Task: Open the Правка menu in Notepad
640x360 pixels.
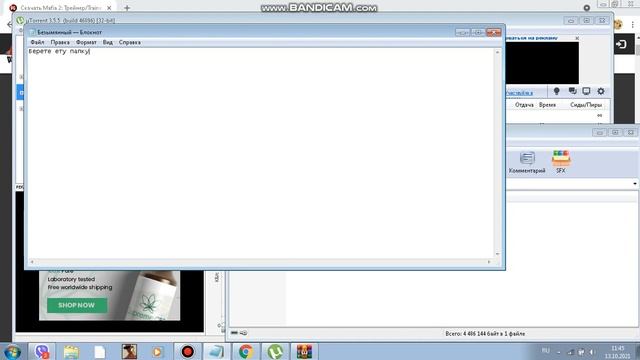Action: click(x=60, y=42)
